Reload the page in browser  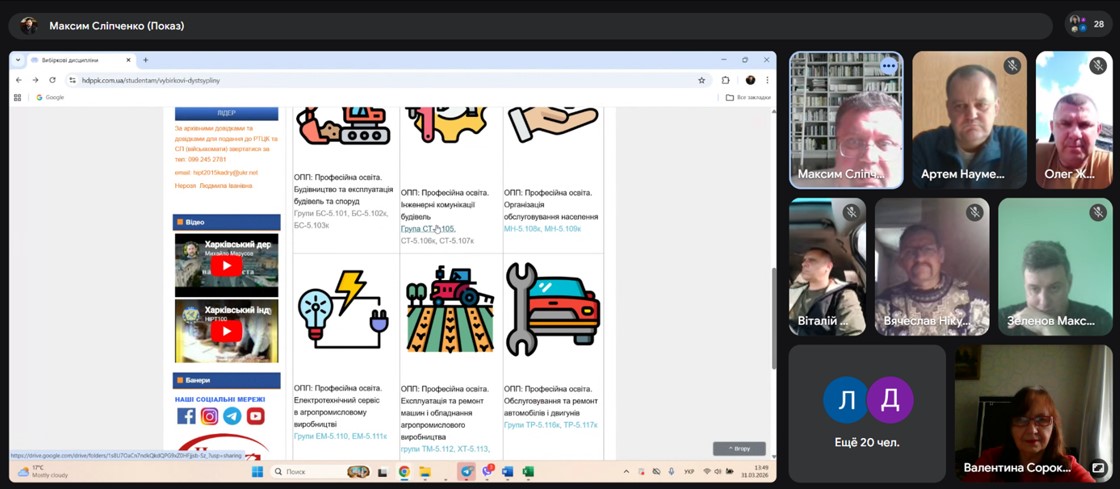pyautogui.click(x=52, y=80)
